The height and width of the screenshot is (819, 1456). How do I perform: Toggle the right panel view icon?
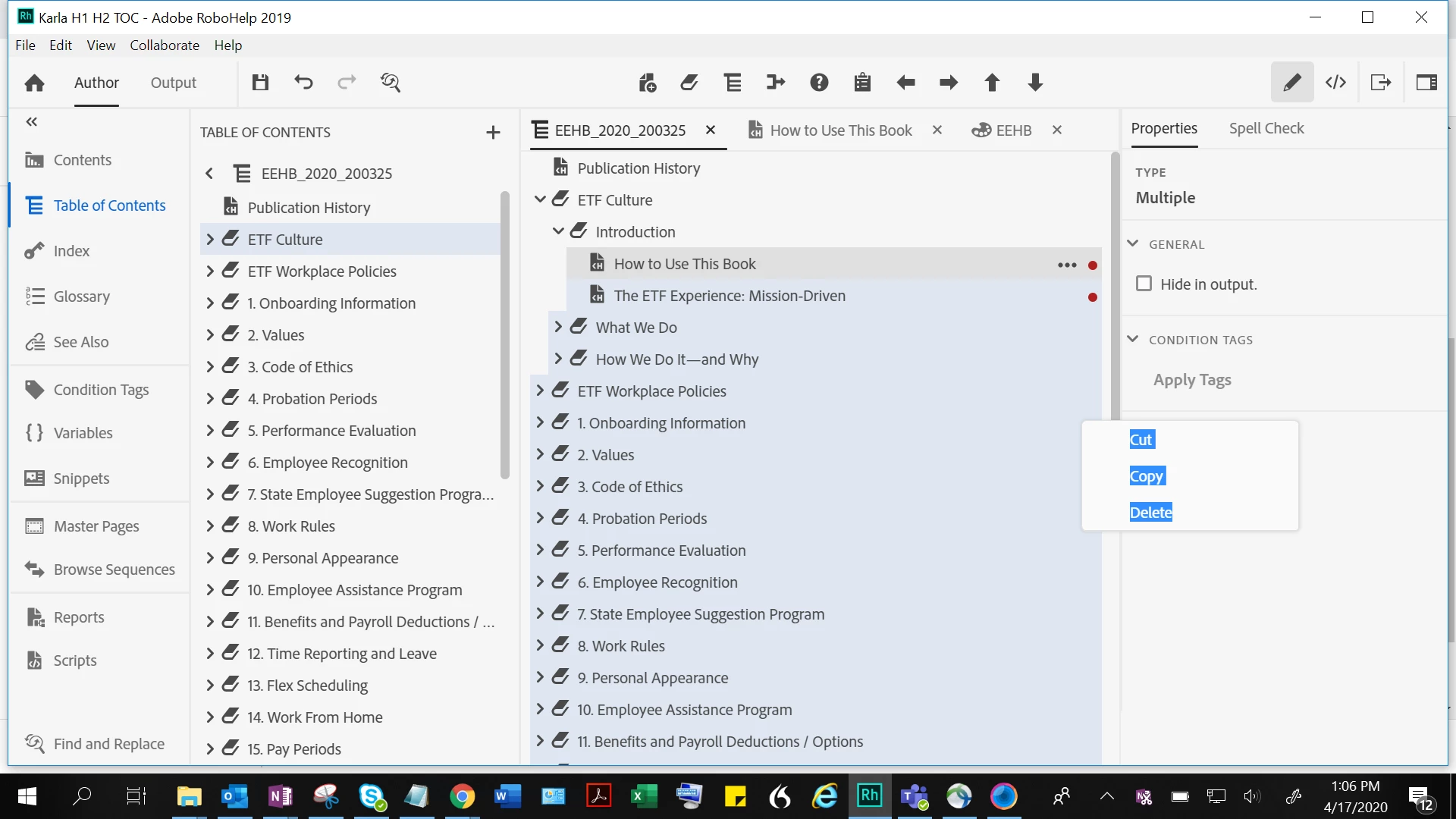tap(1426, 83)
